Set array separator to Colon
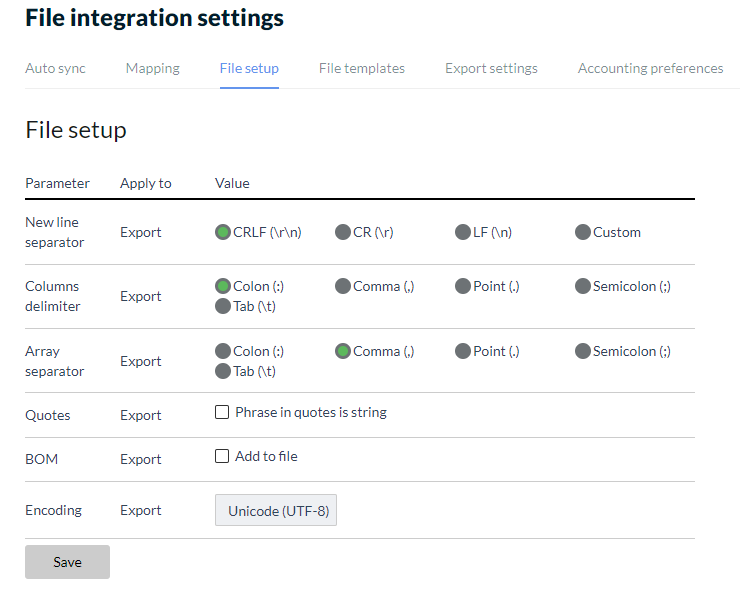The image size is (740, 593). (223, 351)
